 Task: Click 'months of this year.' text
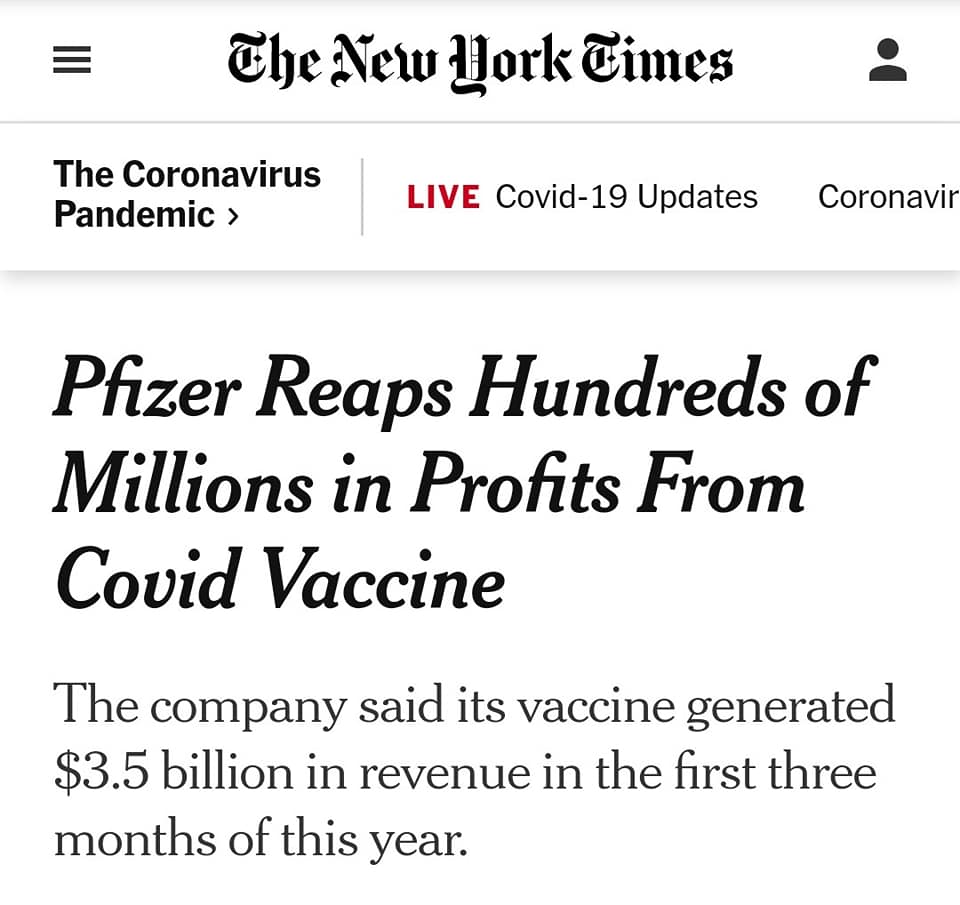pos(260,840)
